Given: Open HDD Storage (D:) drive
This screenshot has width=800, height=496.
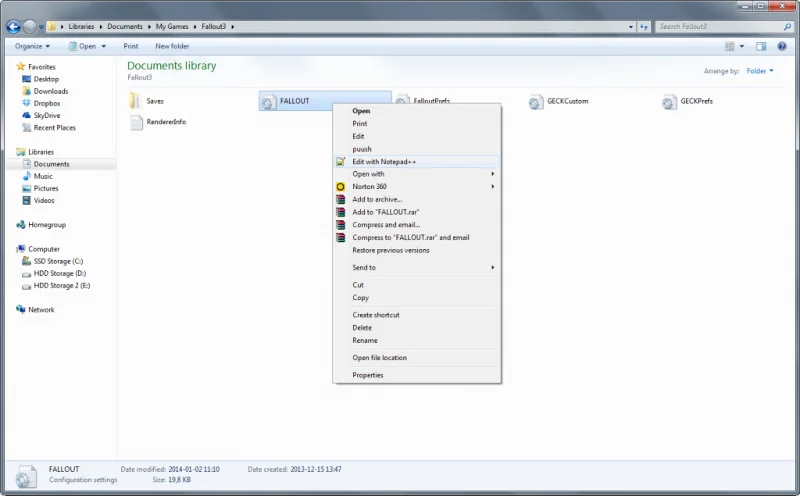Looking at the screenshot, I should (59, 274).
